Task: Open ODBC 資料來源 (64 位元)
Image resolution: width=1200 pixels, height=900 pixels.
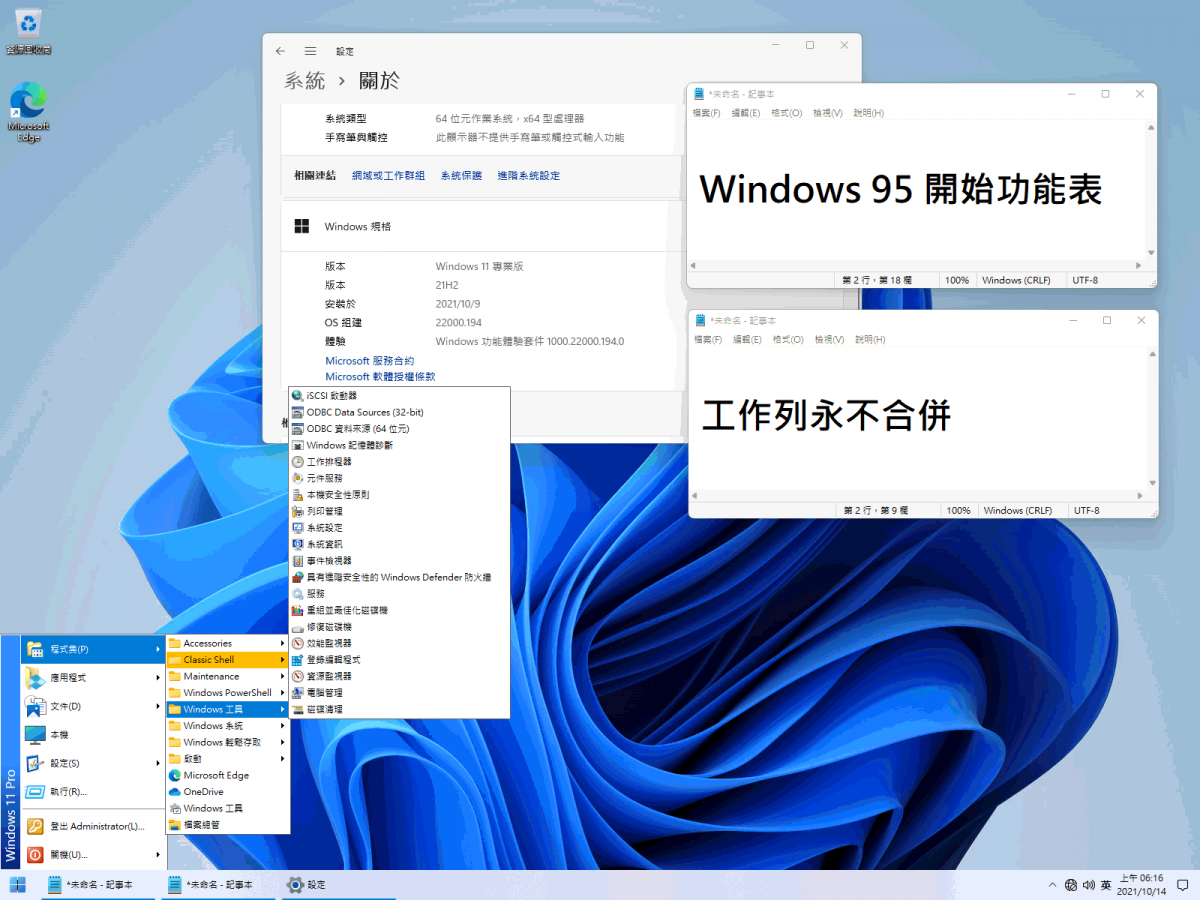Action: pyautogui.click(x=399, y=428)
